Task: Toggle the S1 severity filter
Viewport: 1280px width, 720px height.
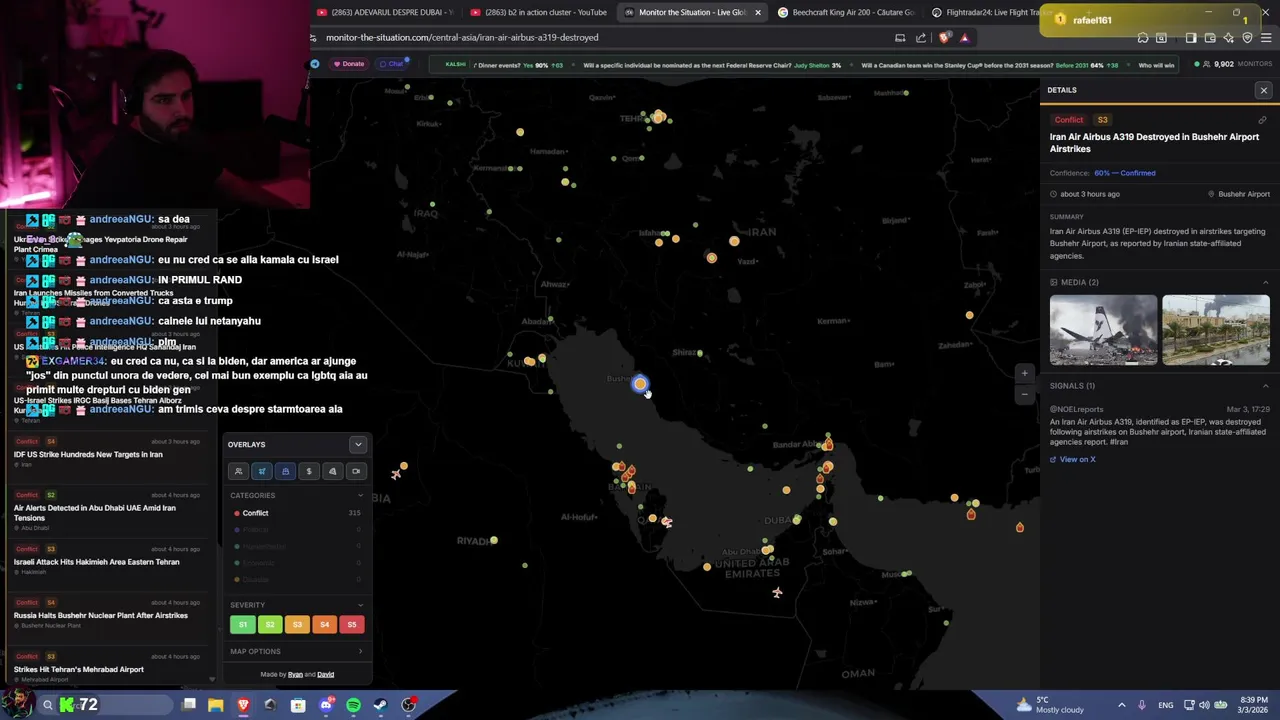Action: point(242,624)
